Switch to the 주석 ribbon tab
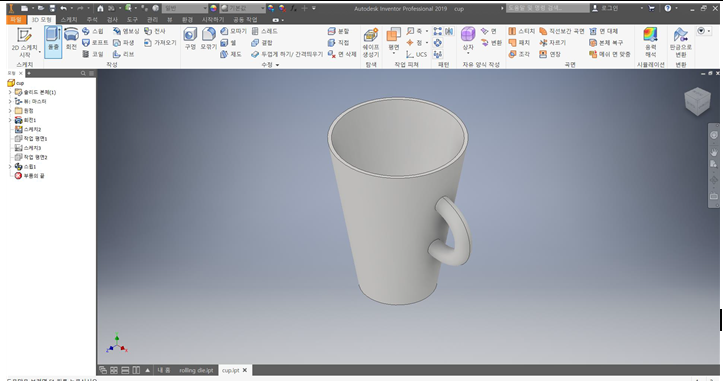Viewport: 723px width, 381px height. coord(92,19)
